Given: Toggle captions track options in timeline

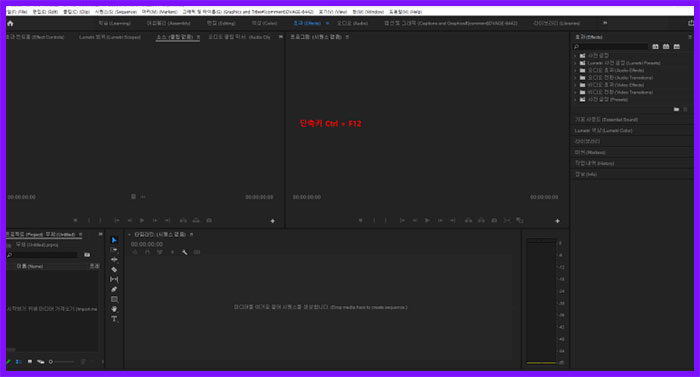Looking at the screenshot, I should click(x=197, y=253).
